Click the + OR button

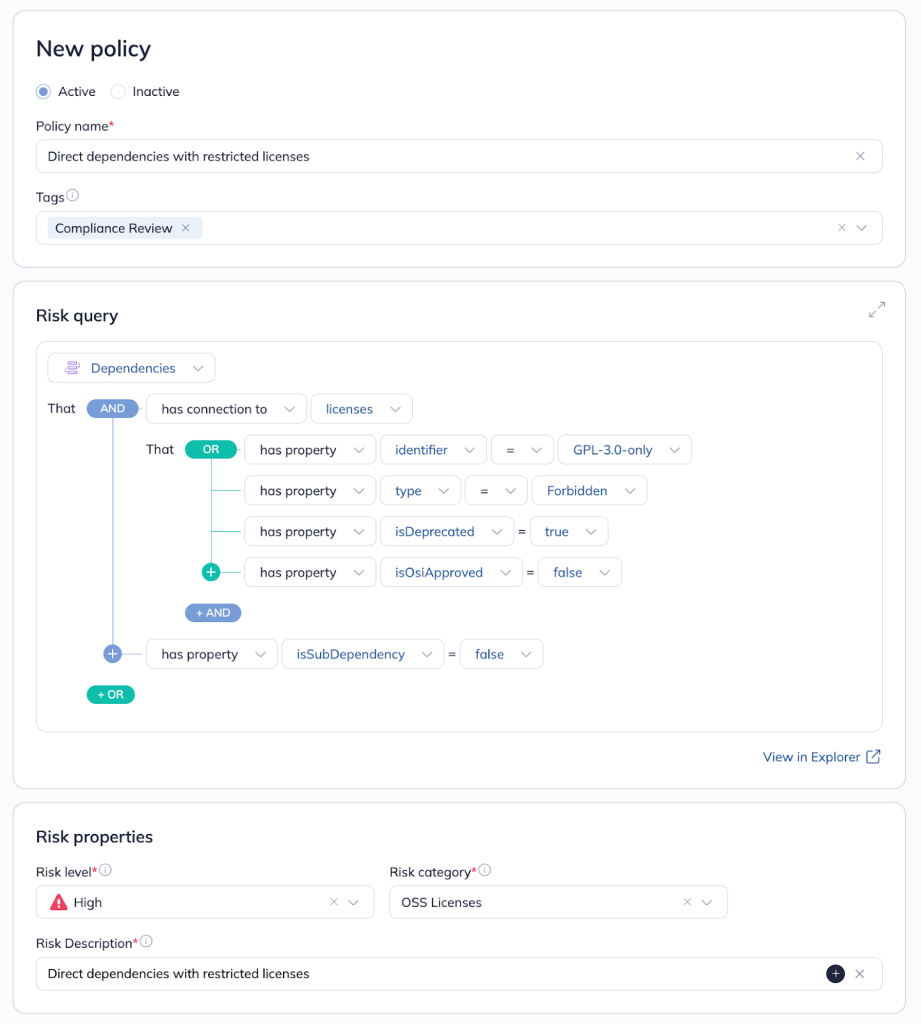tap(111, 695)
